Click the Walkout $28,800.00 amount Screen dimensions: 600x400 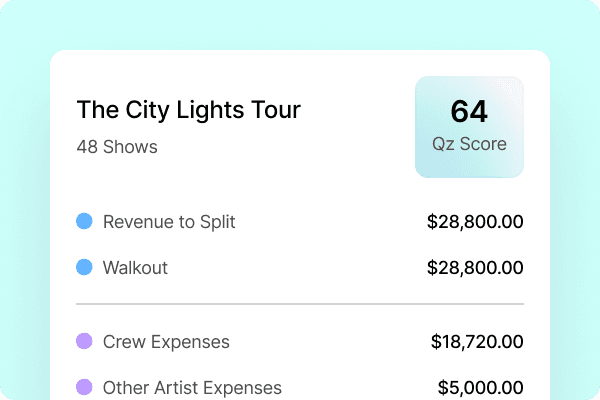point(475,268)
